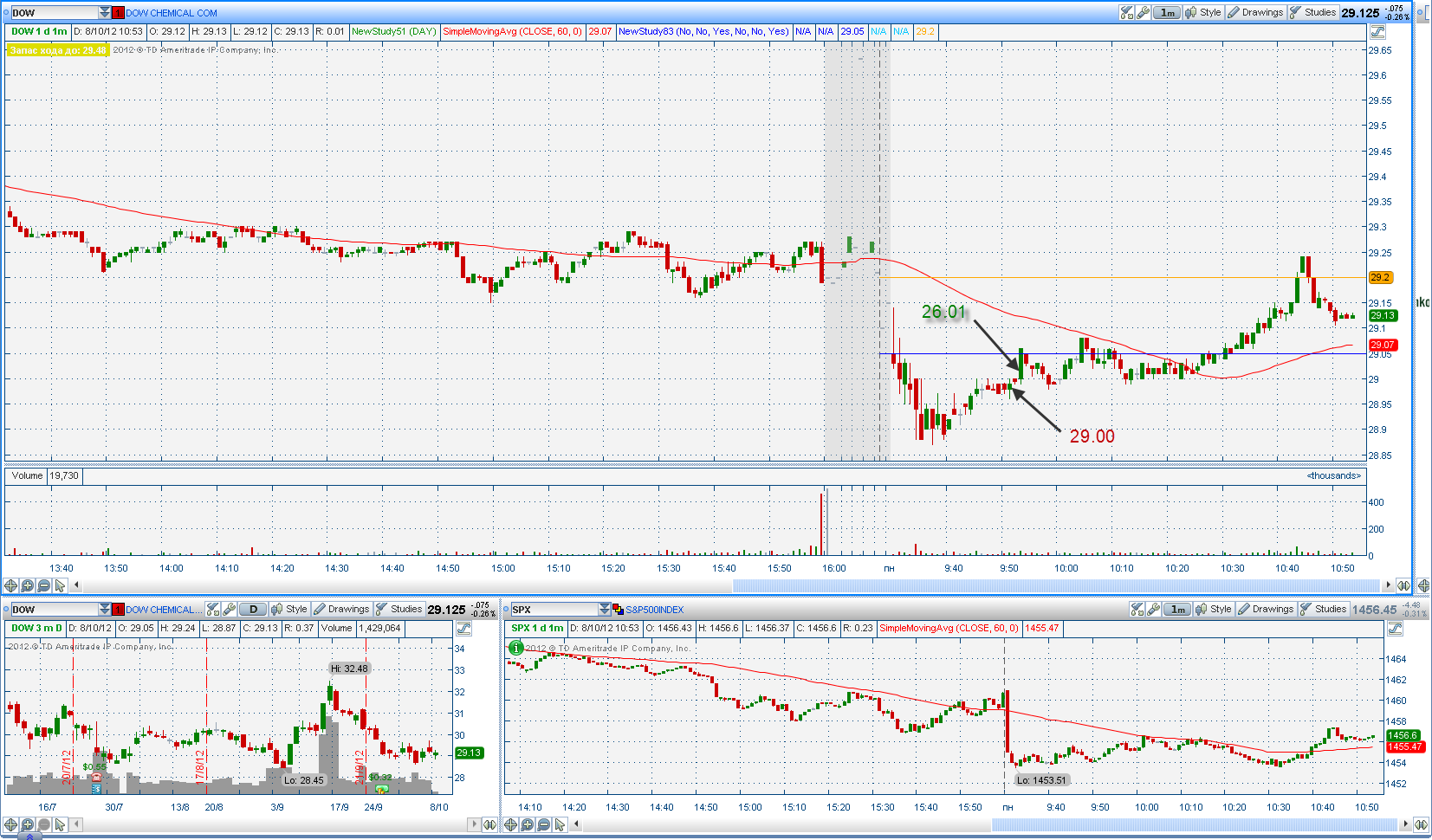Screen dimensions: 1432x840
Task: Click the crosshair icon in the main chart corner
Action: click(x=1423, y=585)
